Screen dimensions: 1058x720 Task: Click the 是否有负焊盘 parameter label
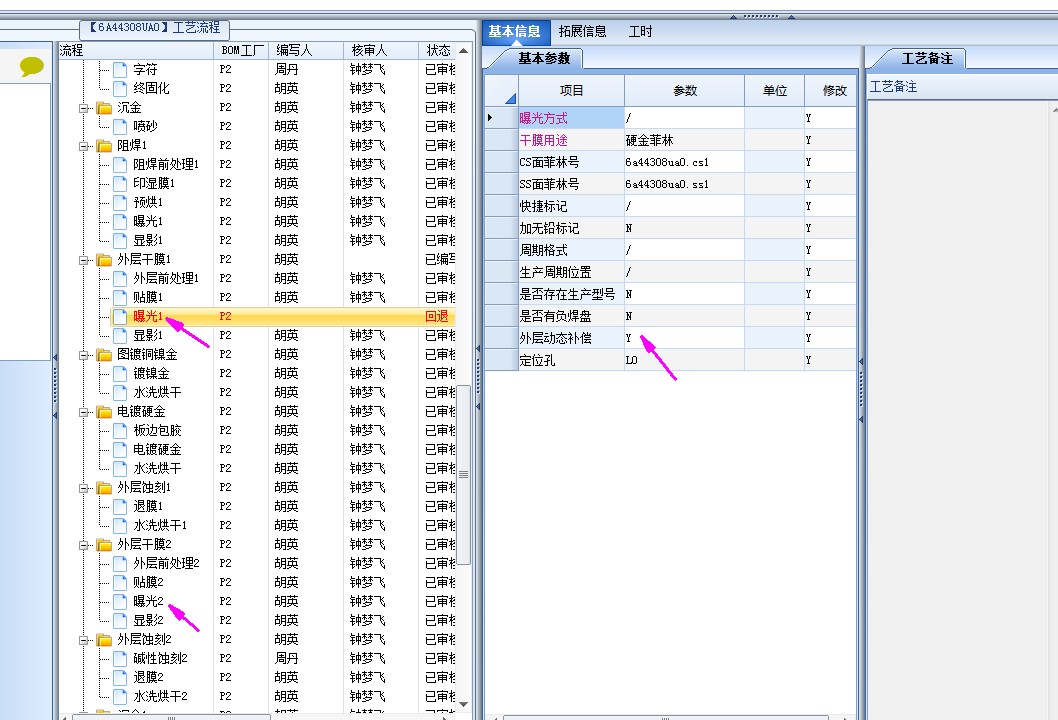(555, 316)
